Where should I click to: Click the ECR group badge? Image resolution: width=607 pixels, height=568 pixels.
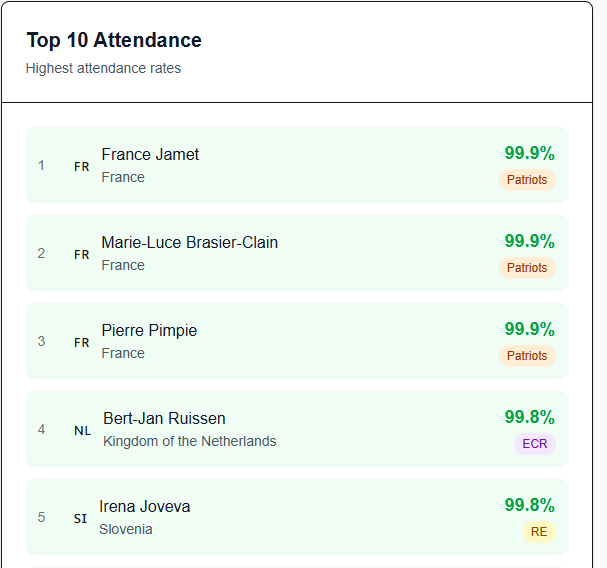(x=535, y=444)
